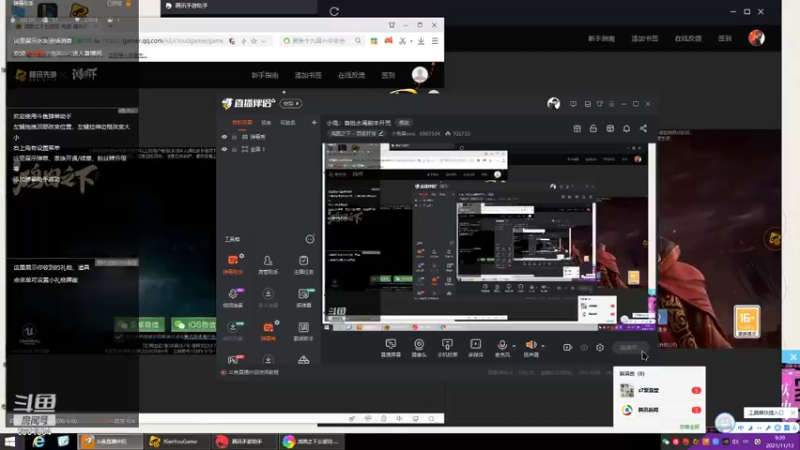Open browser downloads icon

tap(421, 41)
